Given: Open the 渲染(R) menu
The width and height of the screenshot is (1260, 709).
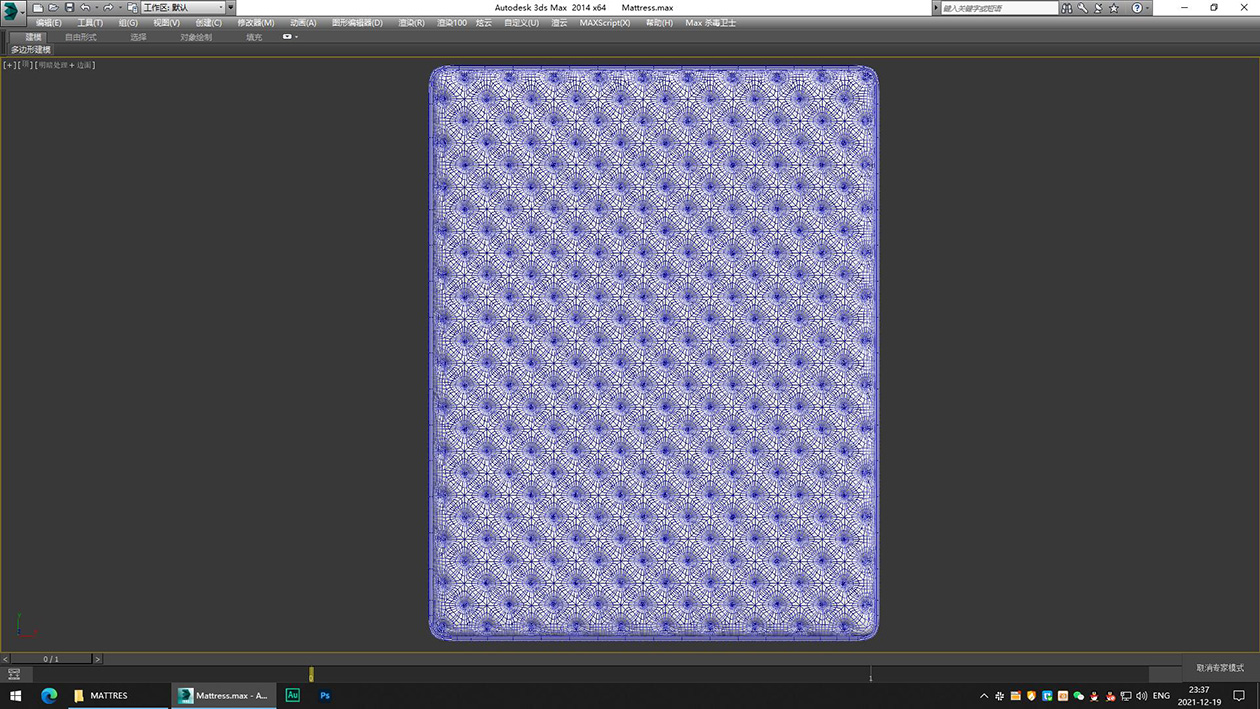Looking at the screenshot, I should coord(411,23).
